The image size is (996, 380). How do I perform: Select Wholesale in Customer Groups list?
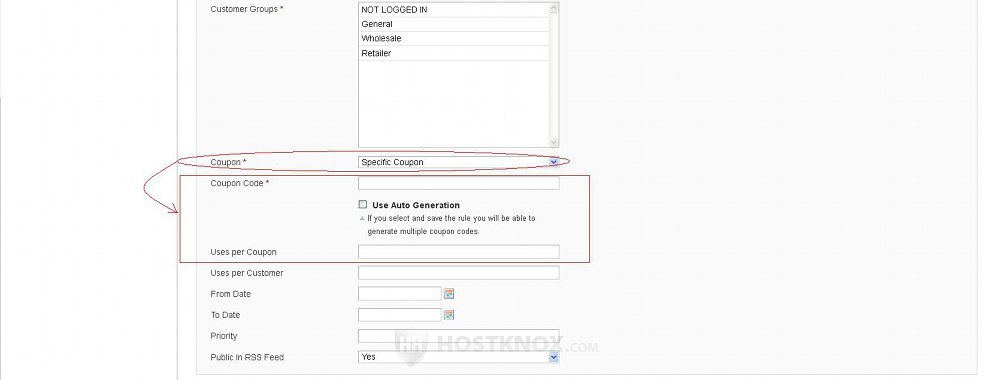(454, 39)
